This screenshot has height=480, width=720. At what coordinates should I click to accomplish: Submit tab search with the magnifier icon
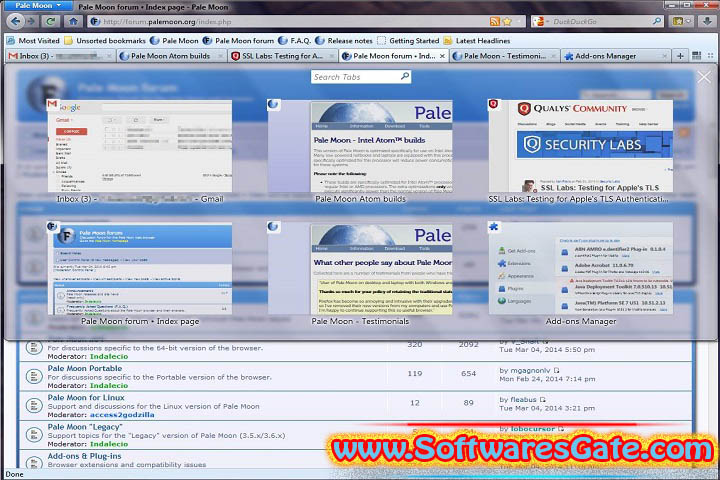[405, 76]
